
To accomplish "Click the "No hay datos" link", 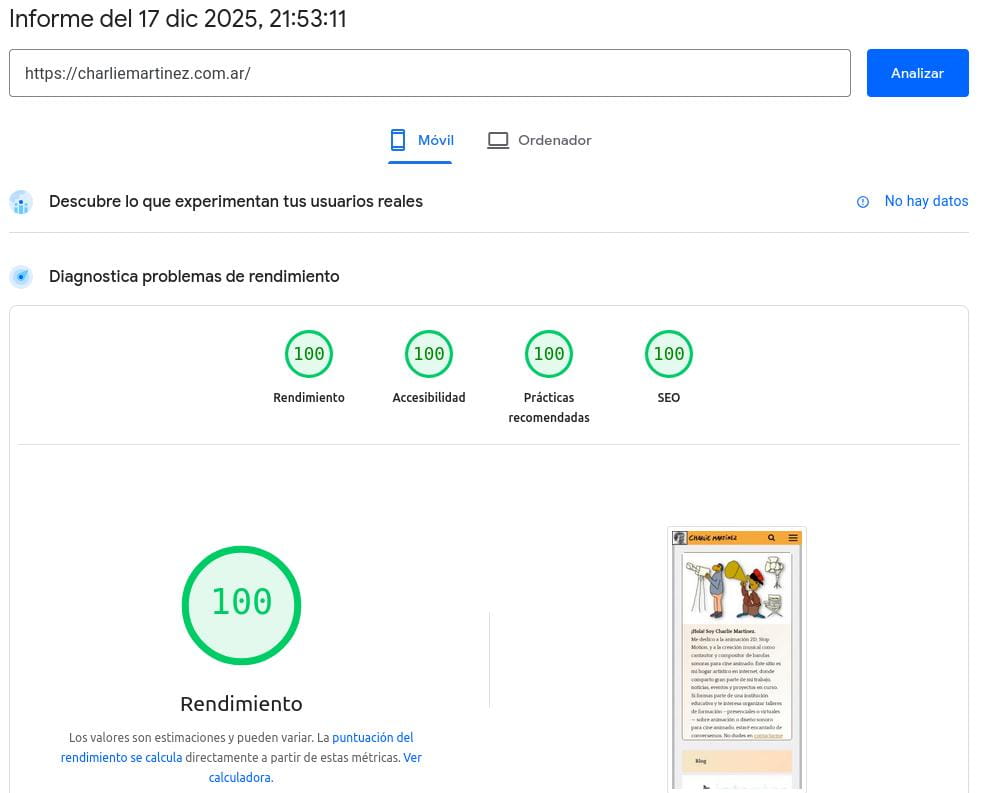I will point(926,201).
